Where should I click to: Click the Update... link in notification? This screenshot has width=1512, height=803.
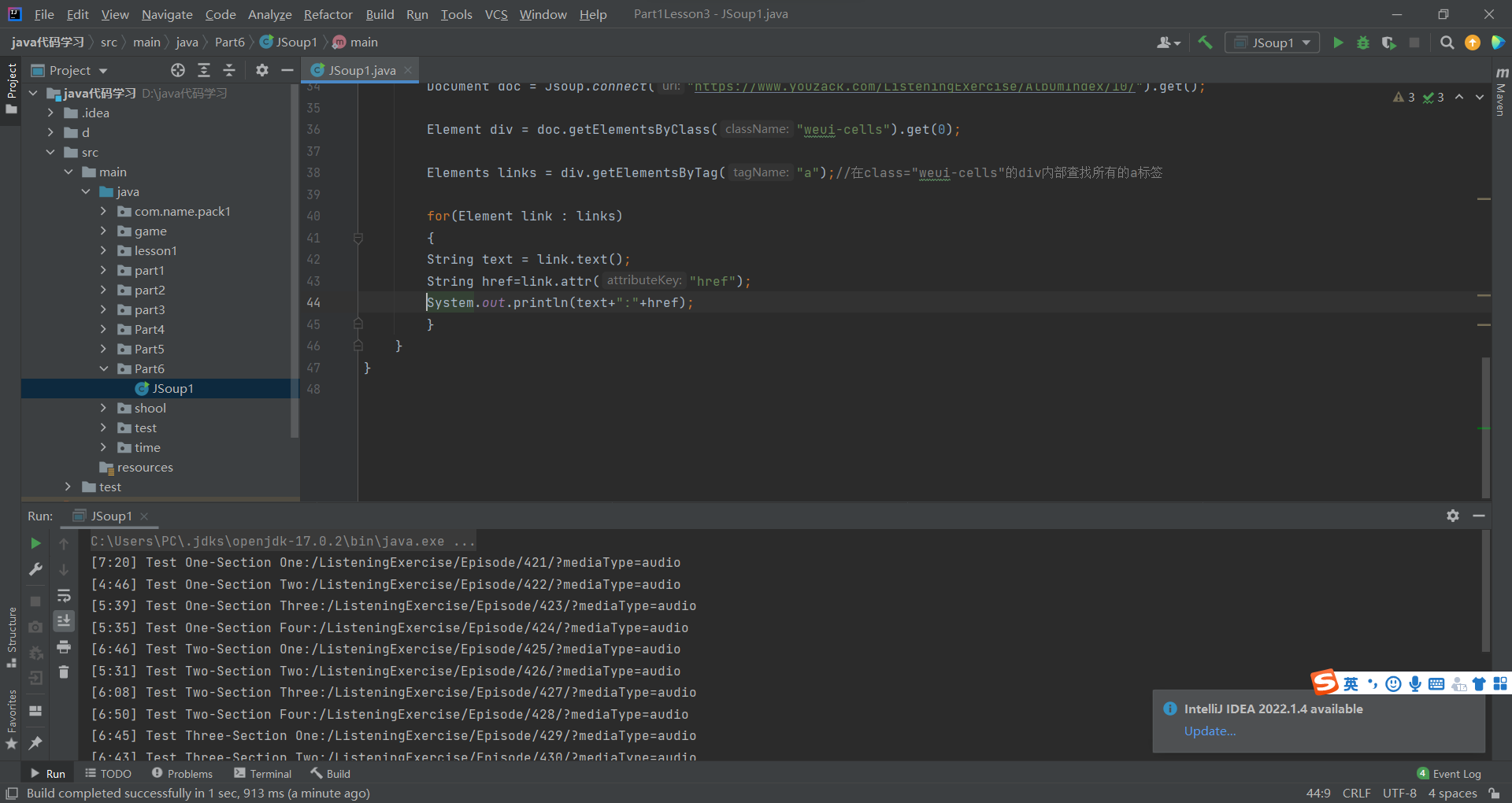pos(1210,731)
